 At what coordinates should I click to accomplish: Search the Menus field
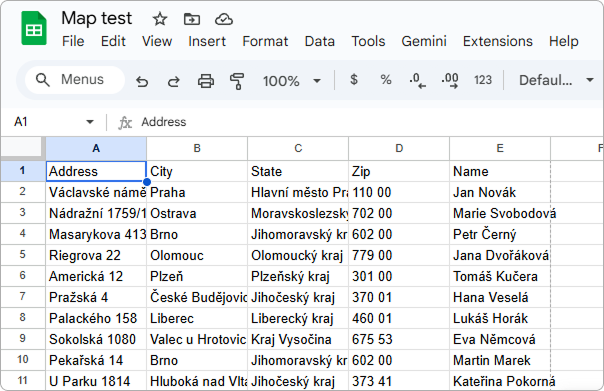75,80
